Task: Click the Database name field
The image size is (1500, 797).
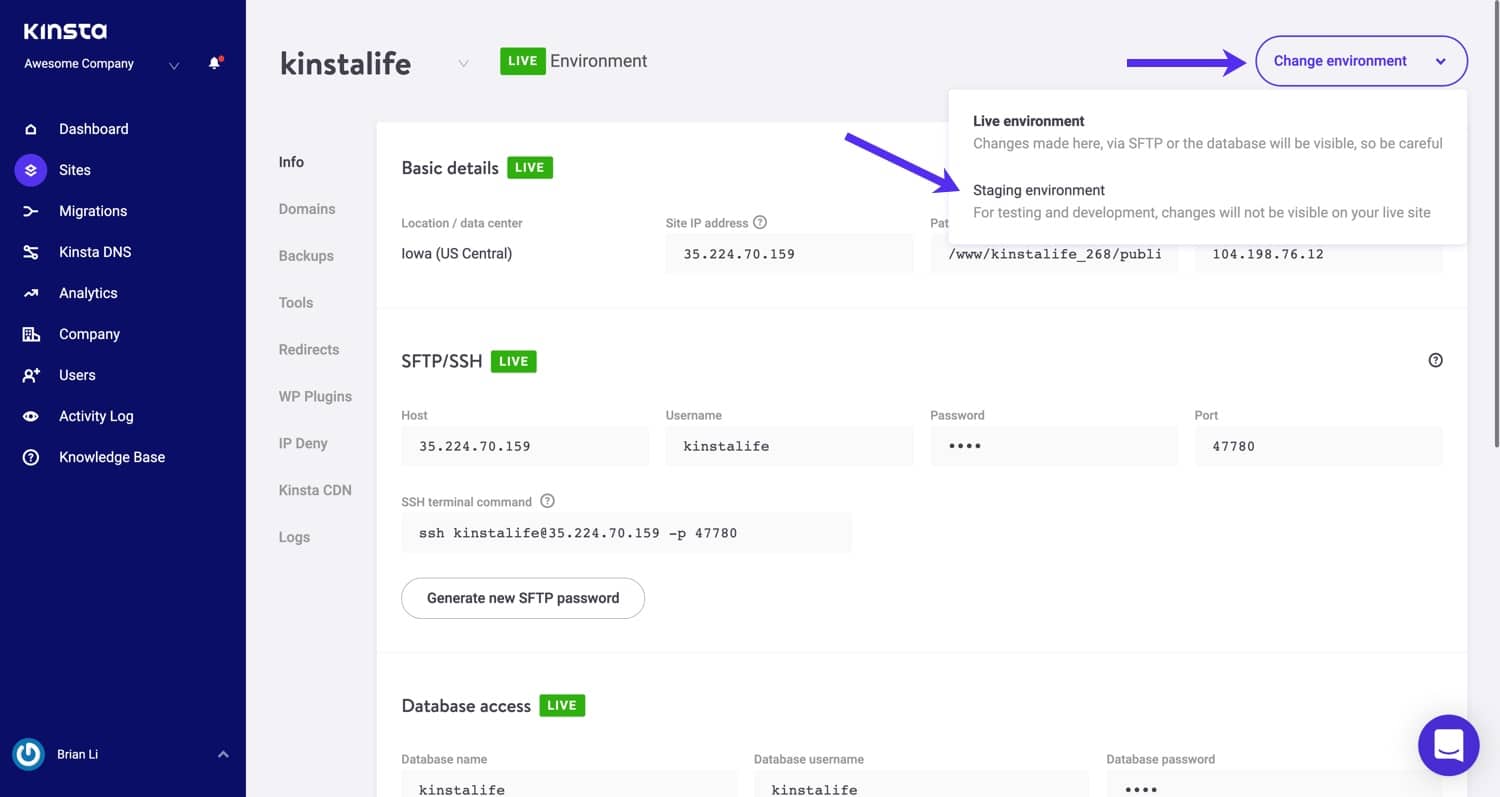Action: click(569, 784)
